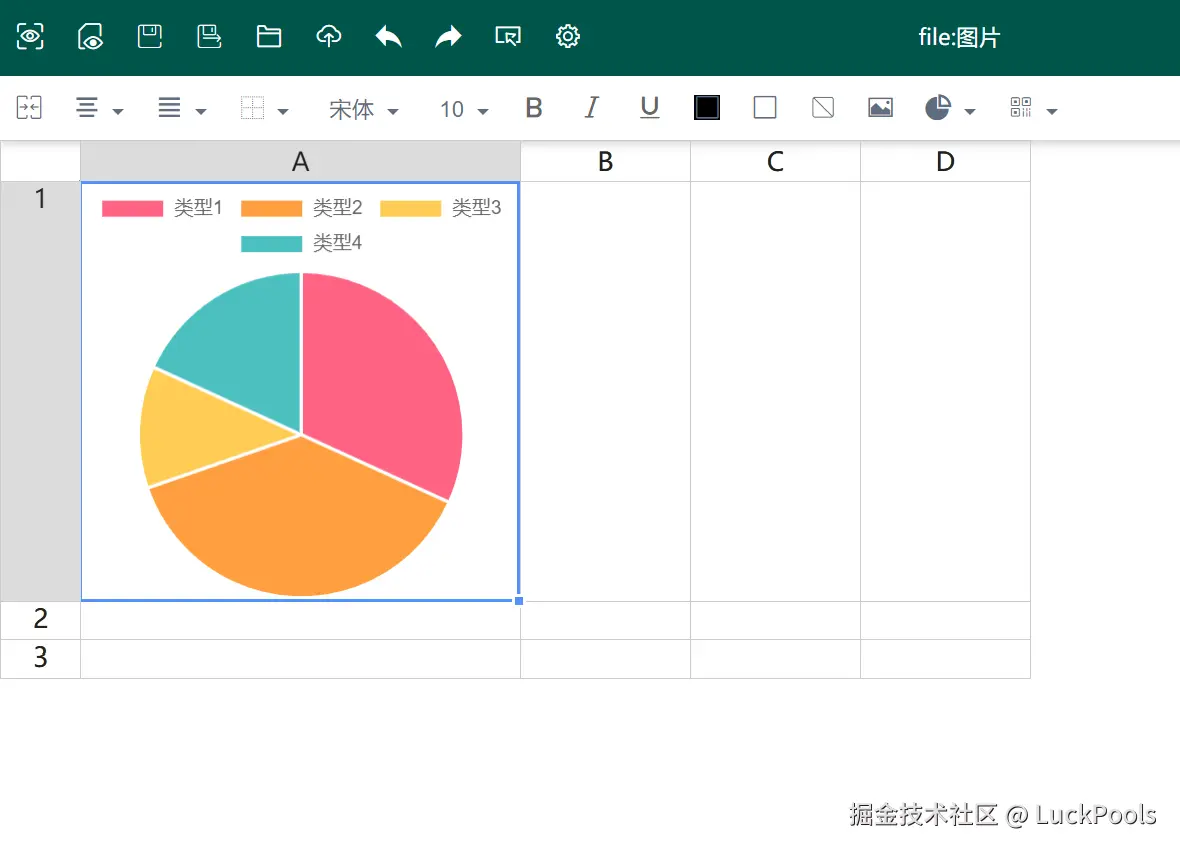This screenshot has width=1180, height=852.
Task: Open the white background color swatch
Action: click(765, 108)
